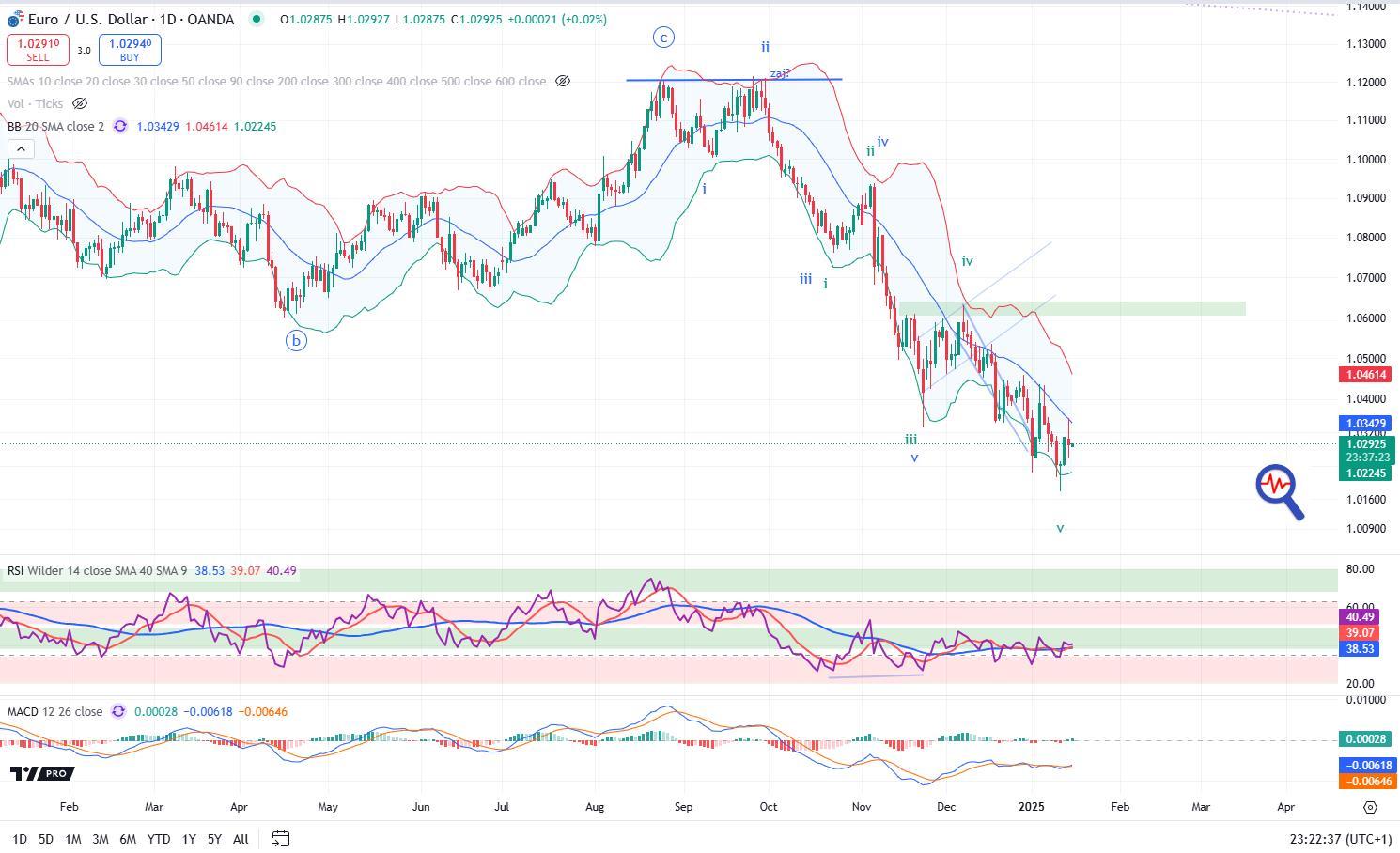Click the 1.12000 price scale value
Image resolution: width=1400 pixels, height=853 pixels.
(x=1366, y=83)
